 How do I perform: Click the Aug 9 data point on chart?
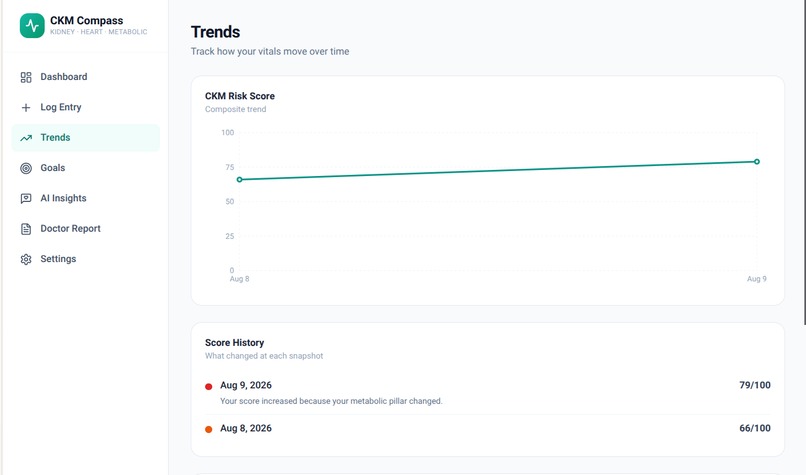(x=757, y=161)
